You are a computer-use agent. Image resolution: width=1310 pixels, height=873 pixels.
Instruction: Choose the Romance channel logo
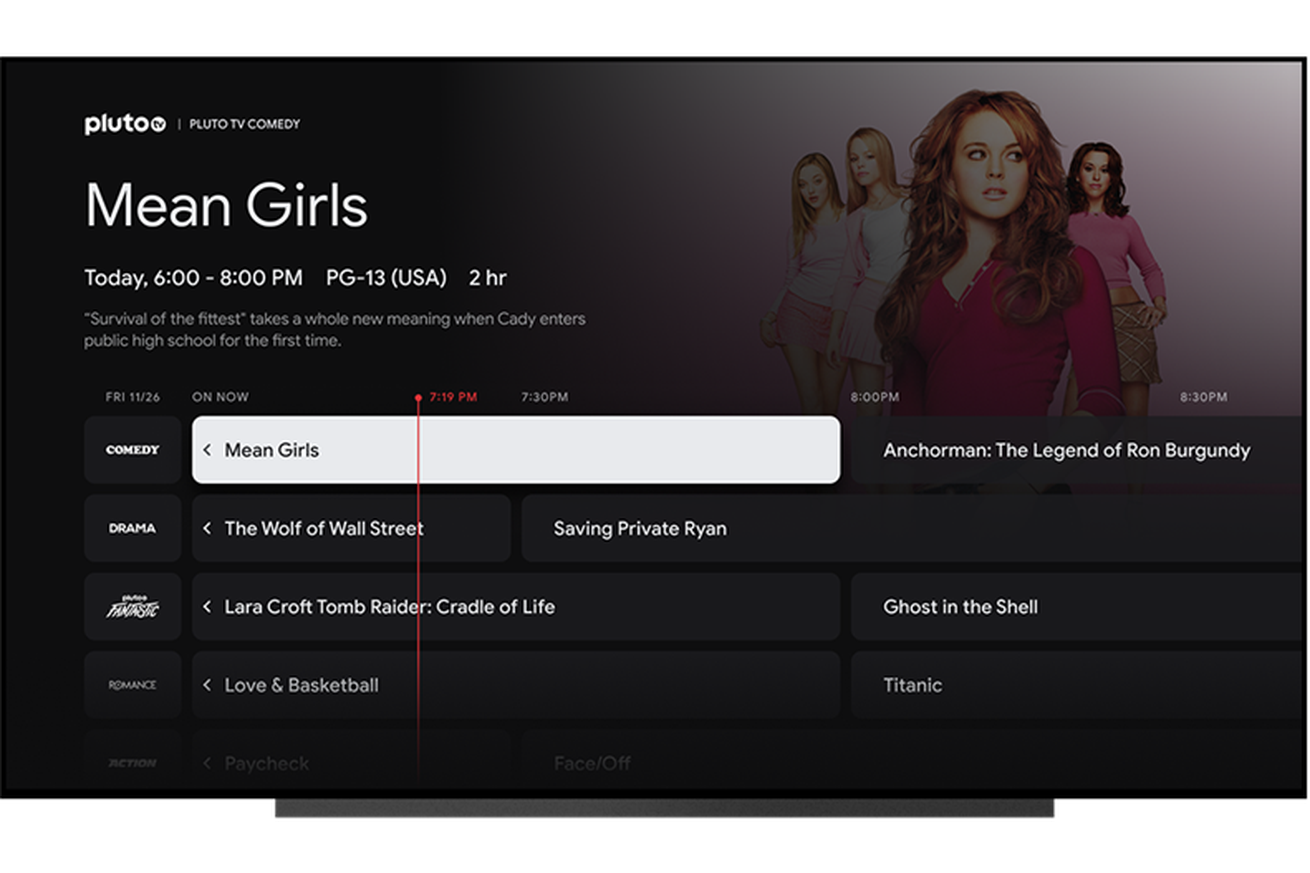132,685
